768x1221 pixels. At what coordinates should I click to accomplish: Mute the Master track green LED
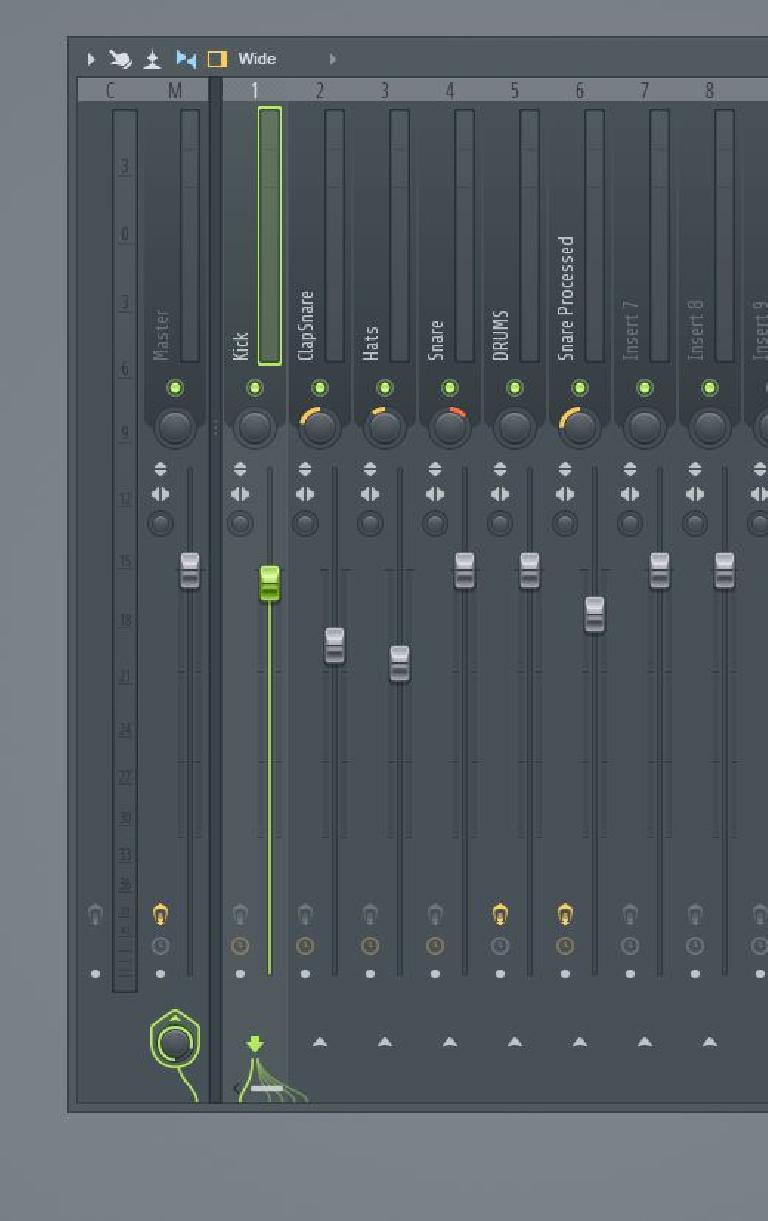point(175,387)
